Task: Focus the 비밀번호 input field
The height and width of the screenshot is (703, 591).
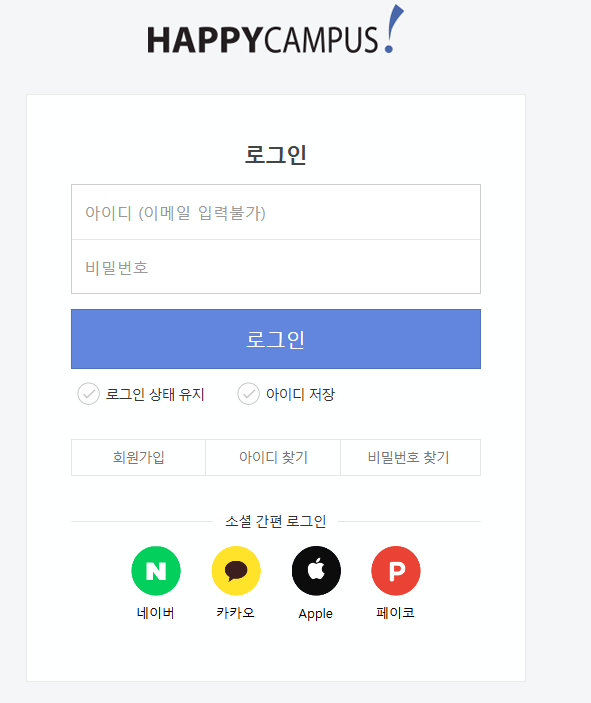Action: click(276, 267)
